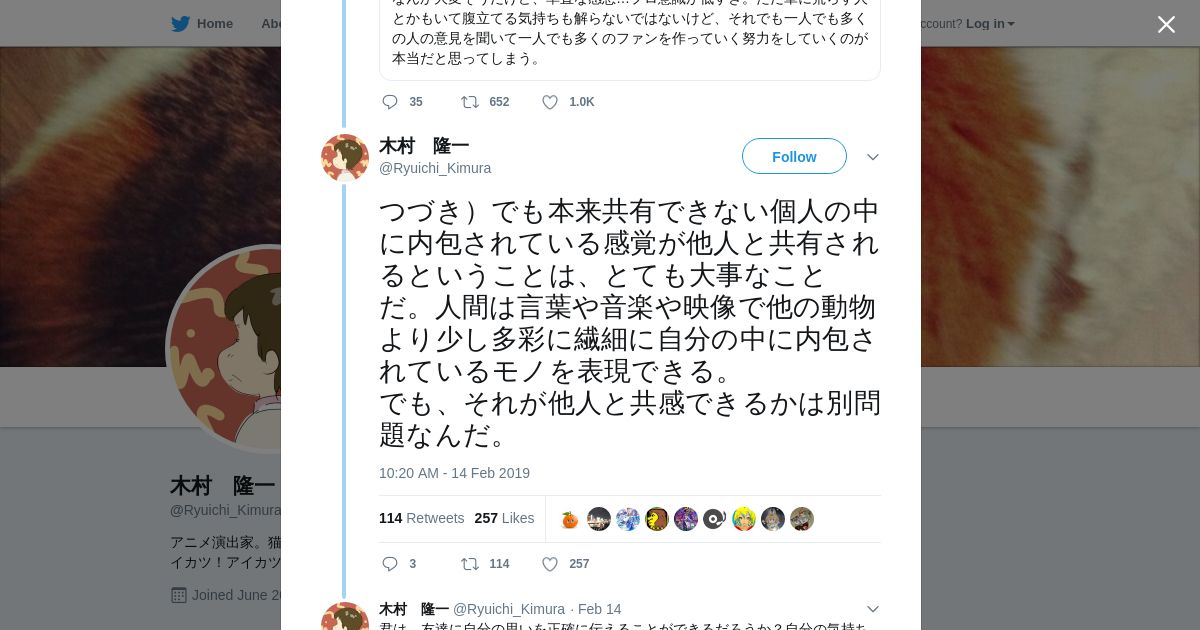Click the last liker avatar in the row
The height and width of the screenshot is (630, 1200).
(x=802, y=519)
